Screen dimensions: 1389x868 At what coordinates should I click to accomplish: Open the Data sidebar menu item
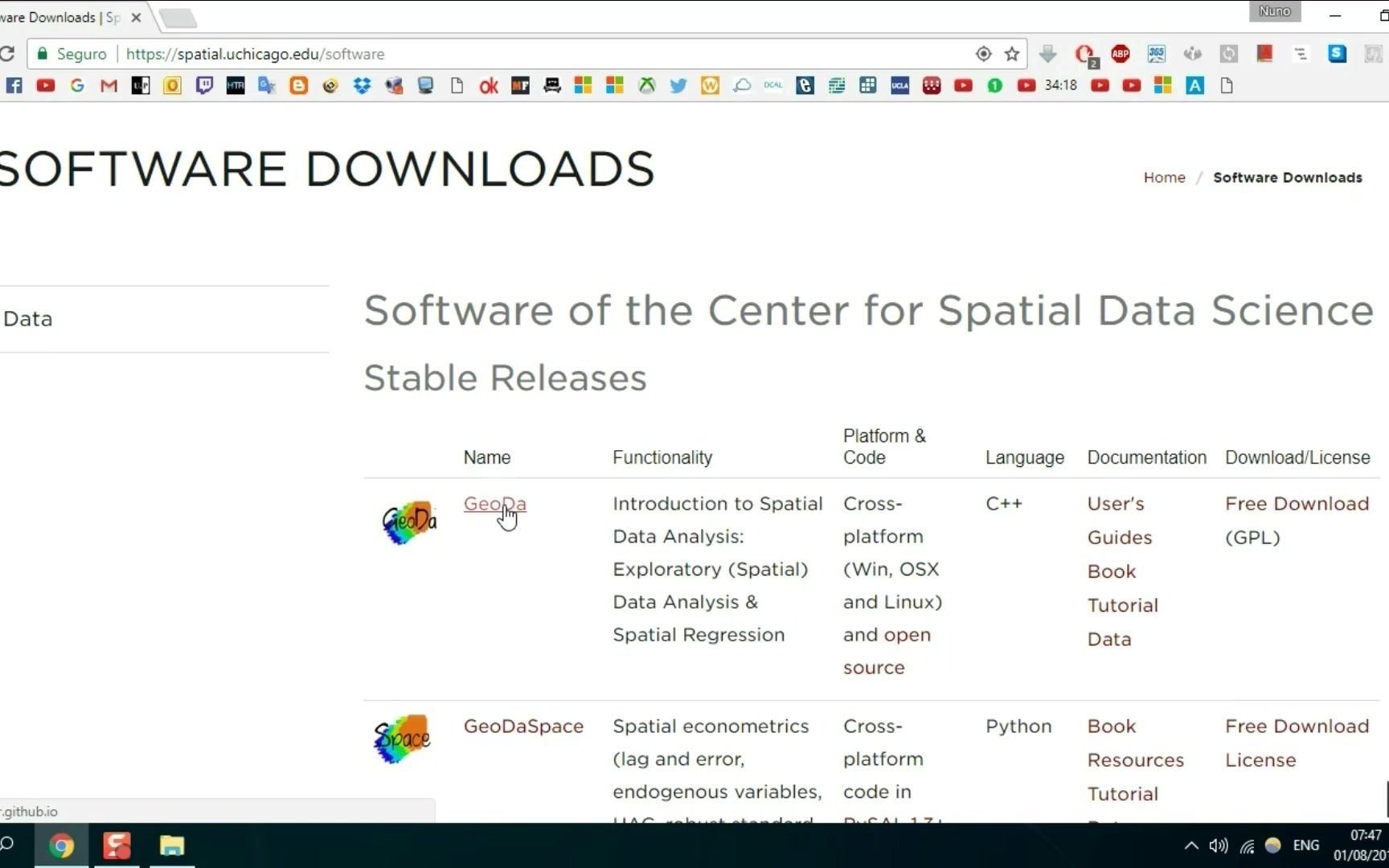click(x=28, y=318)
